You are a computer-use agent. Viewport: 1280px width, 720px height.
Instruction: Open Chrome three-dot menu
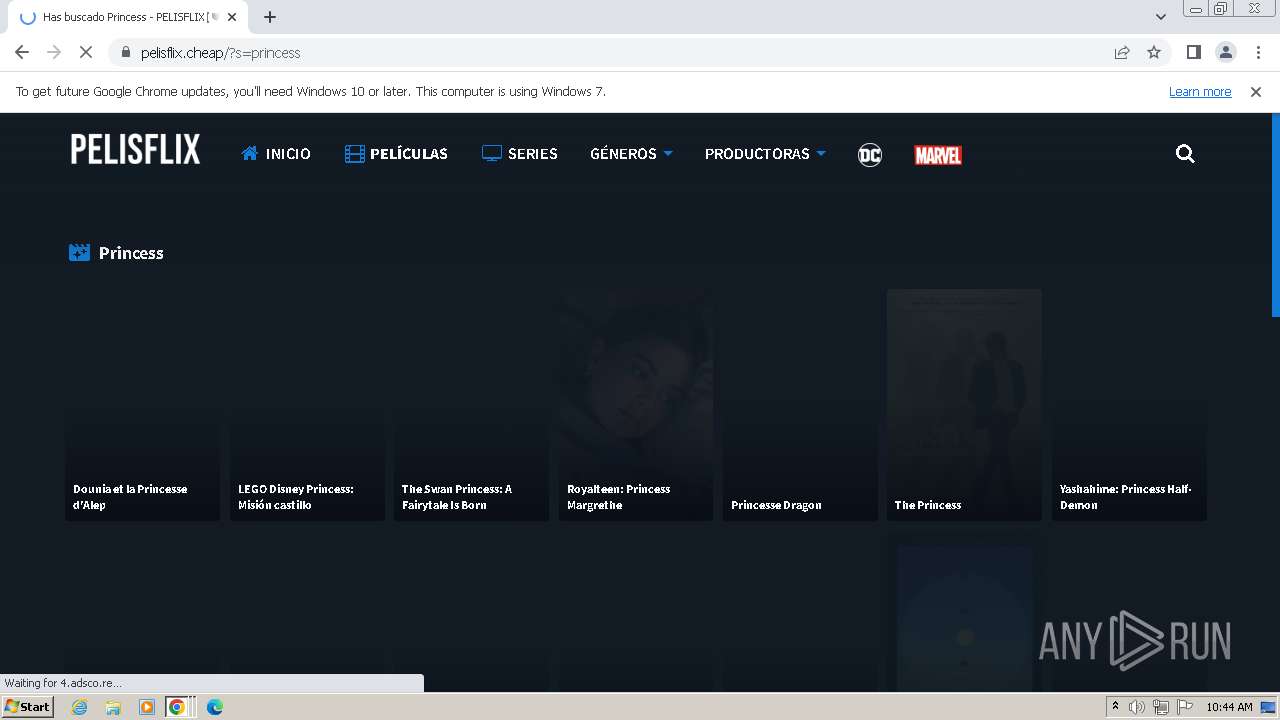coord(1257,52)
